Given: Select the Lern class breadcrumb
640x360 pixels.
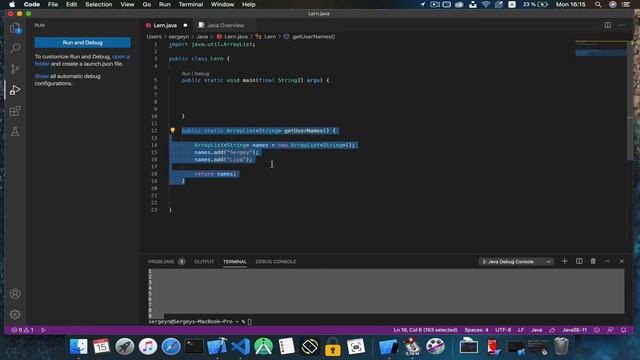Looking at the screenshot, I should (x=270, y=37).
